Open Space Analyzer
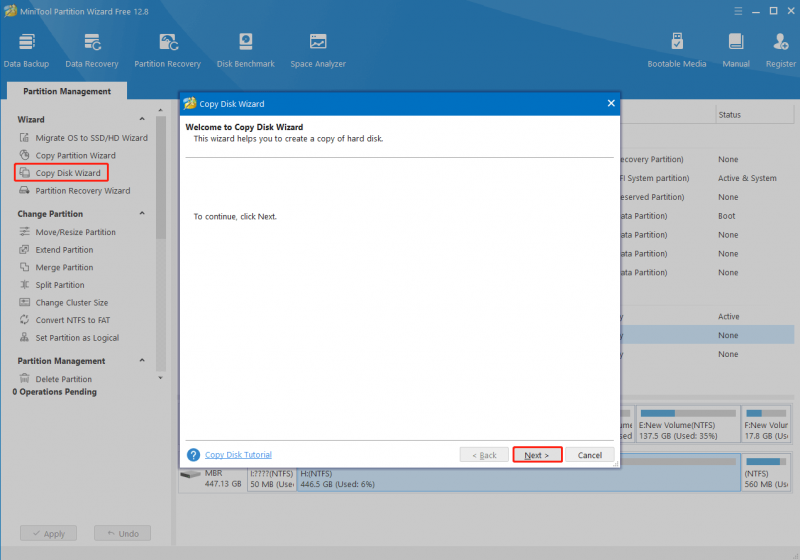The image size is (800, 560). [318, 50]
